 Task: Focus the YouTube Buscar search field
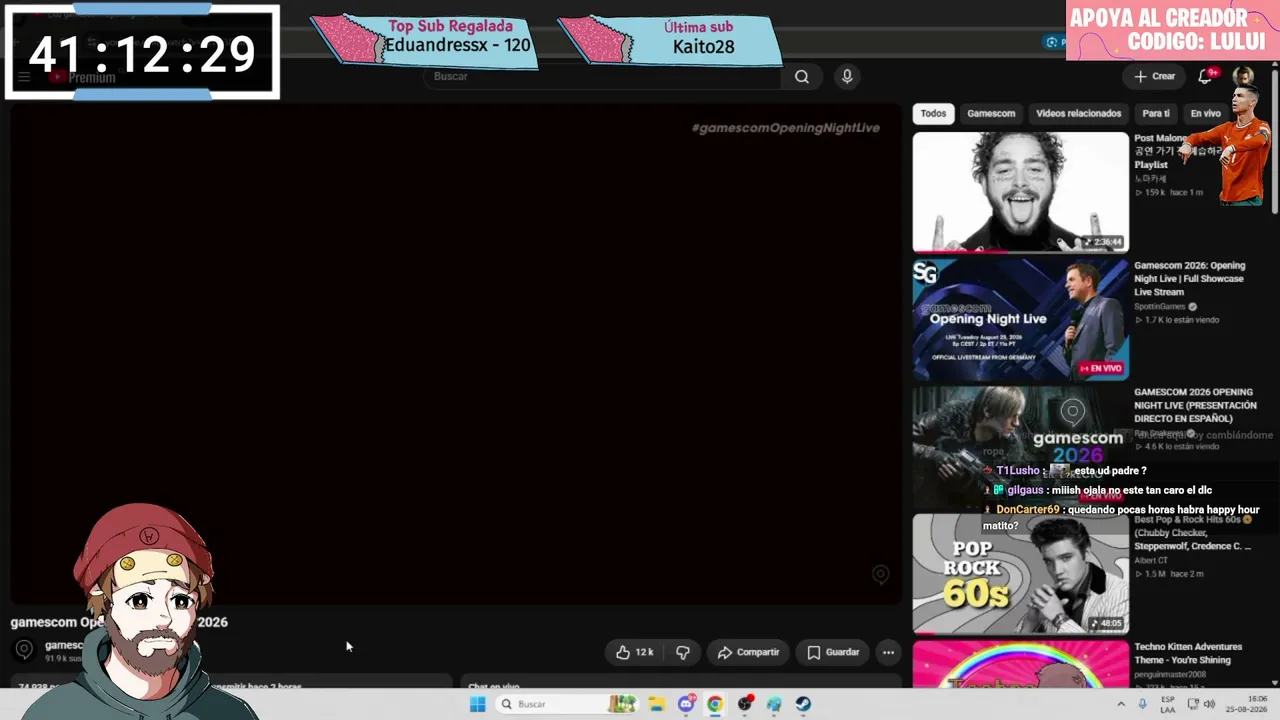(x=603, y=77)
